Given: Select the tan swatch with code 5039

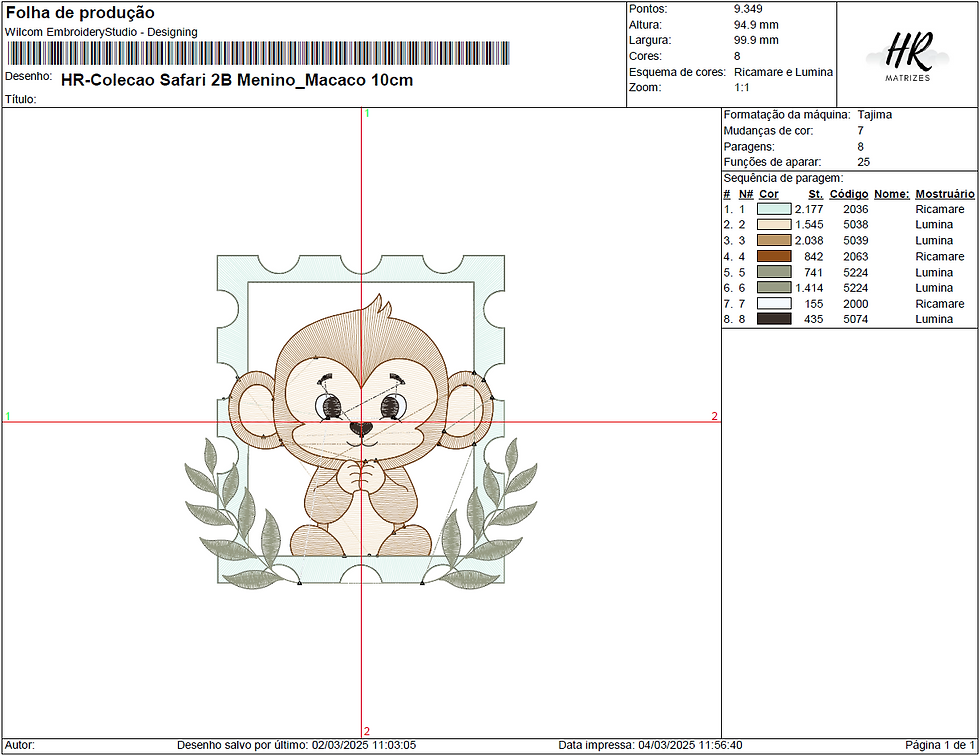Looking at the screenshot, I should tap(774, 240).
